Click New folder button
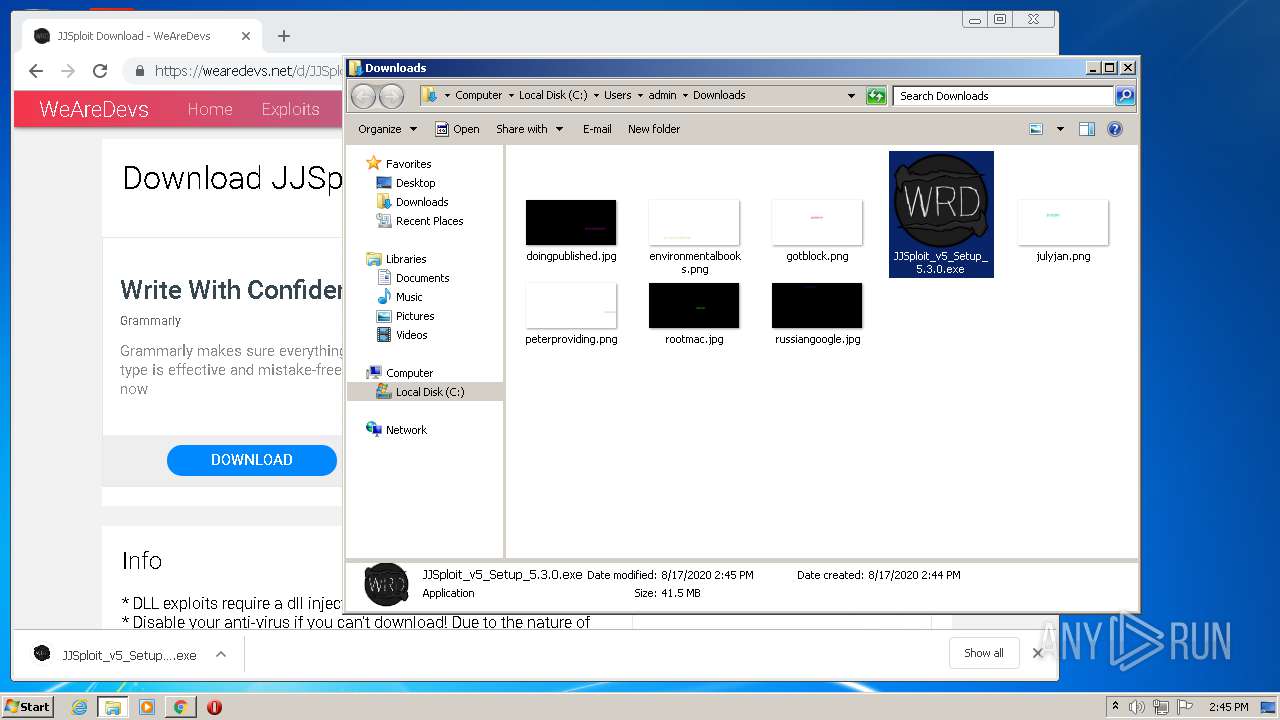This screenshot has height=720, width=1280. coord(654,129)
